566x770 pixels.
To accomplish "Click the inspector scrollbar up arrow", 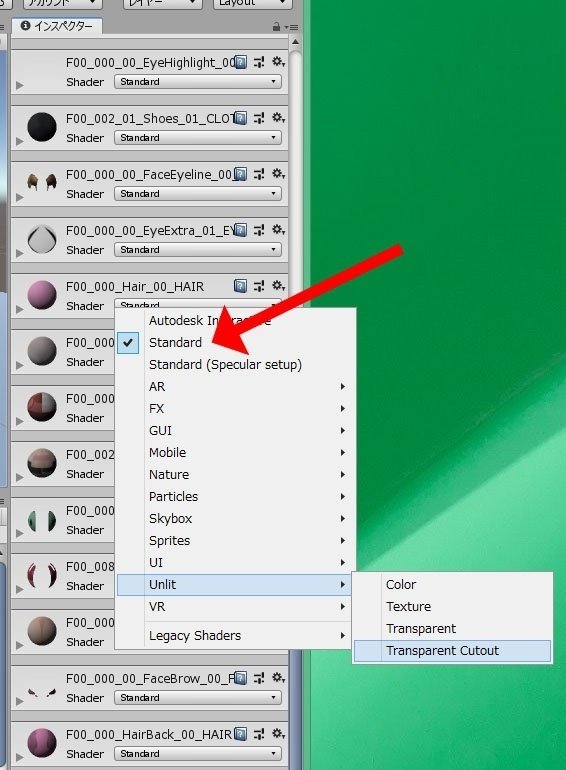I will [x=295, y=43].
